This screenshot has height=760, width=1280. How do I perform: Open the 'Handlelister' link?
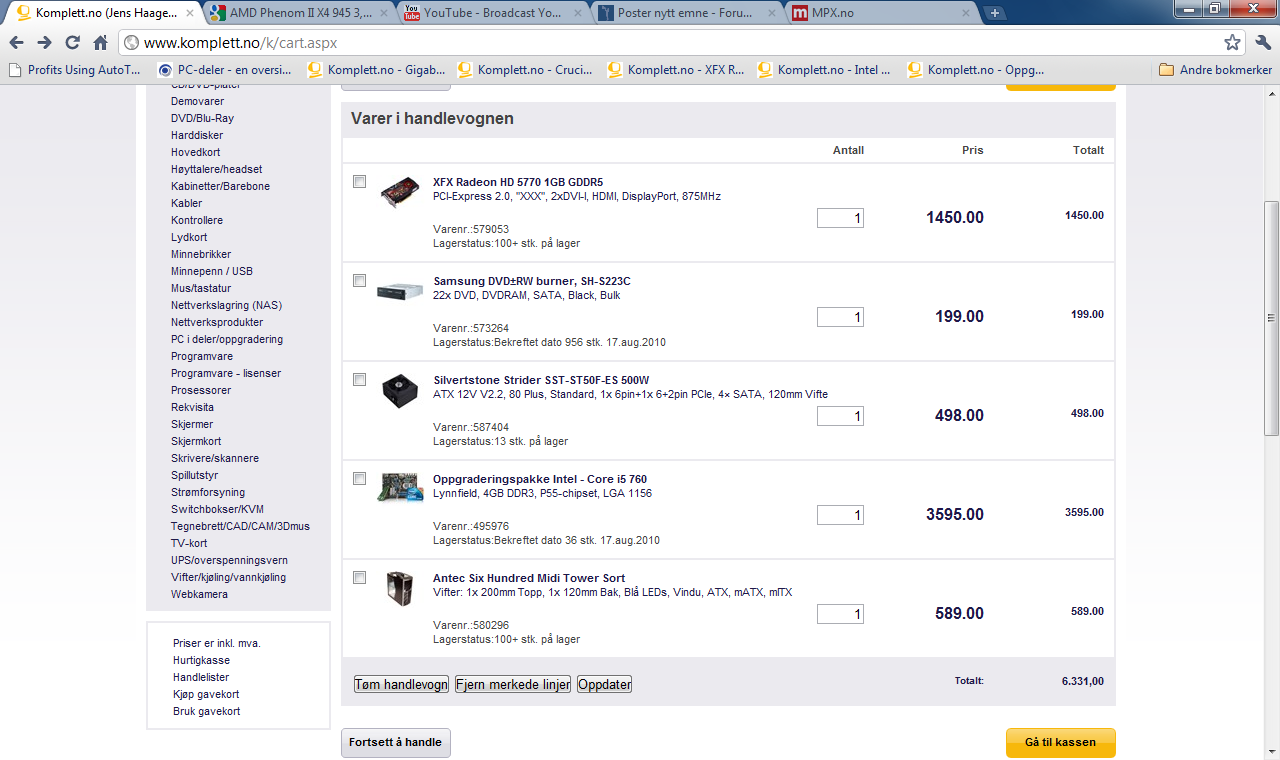pos(201,677)
